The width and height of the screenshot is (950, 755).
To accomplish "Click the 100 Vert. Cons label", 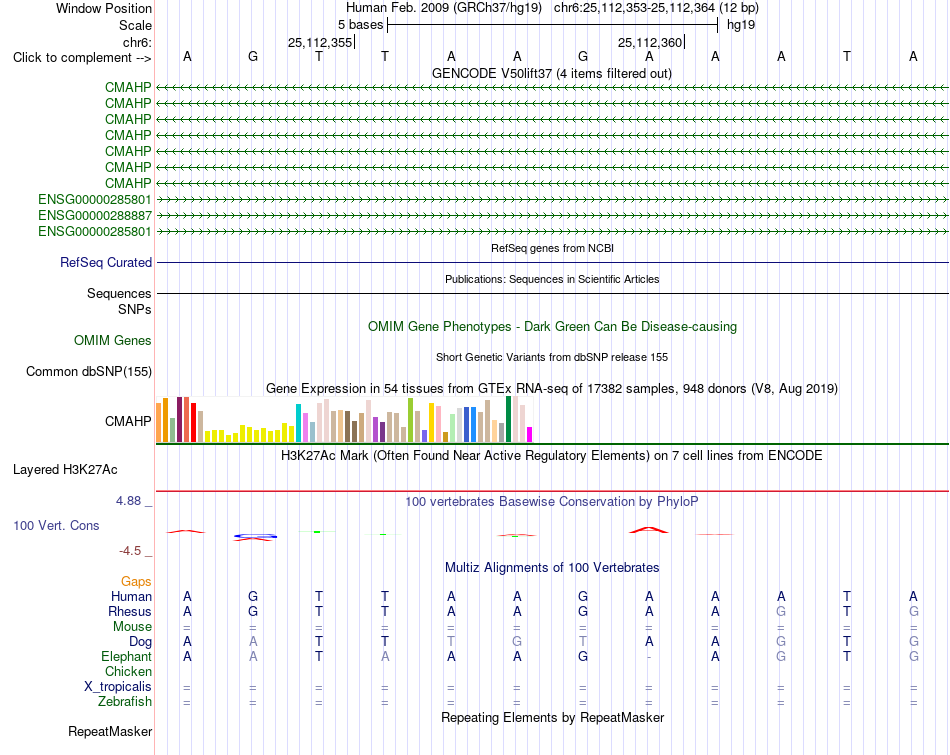I will point(56,525).
